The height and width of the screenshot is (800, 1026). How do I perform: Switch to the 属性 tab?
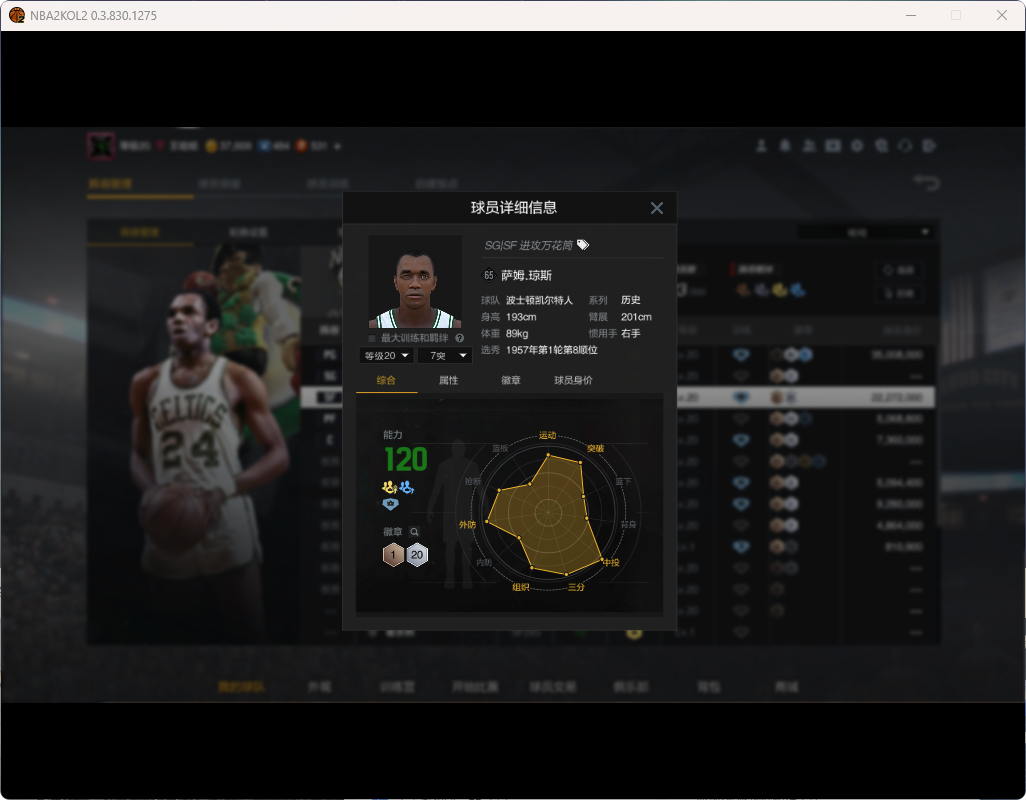(448, 380)
